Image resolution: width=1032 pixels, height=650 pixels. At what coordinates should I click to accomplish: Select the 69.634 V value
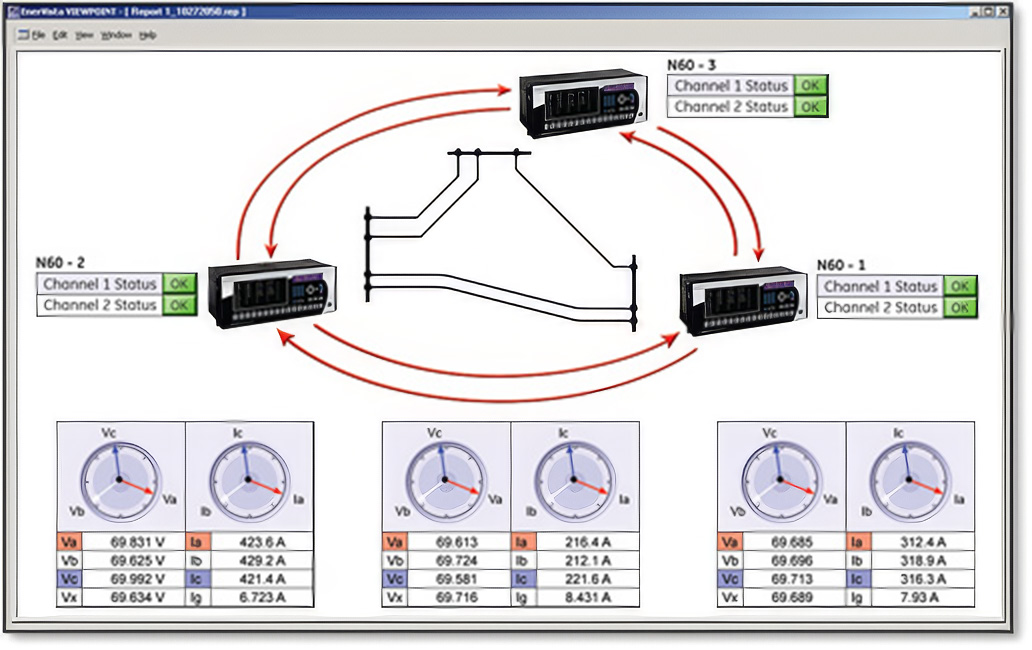pos(137,597)
